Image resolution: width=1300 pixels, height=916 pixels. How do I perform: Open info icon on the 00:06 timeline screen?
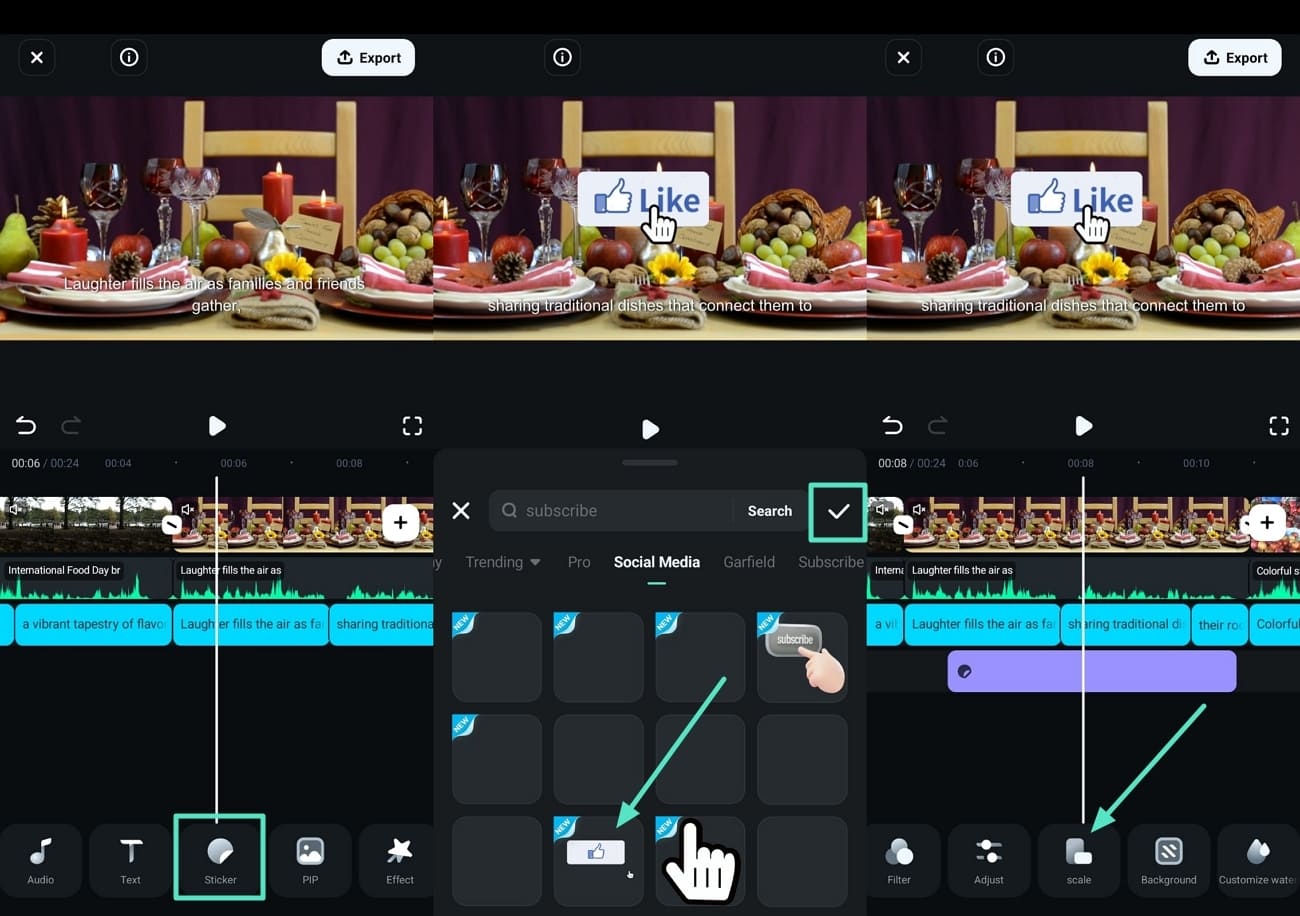point(129,58)
